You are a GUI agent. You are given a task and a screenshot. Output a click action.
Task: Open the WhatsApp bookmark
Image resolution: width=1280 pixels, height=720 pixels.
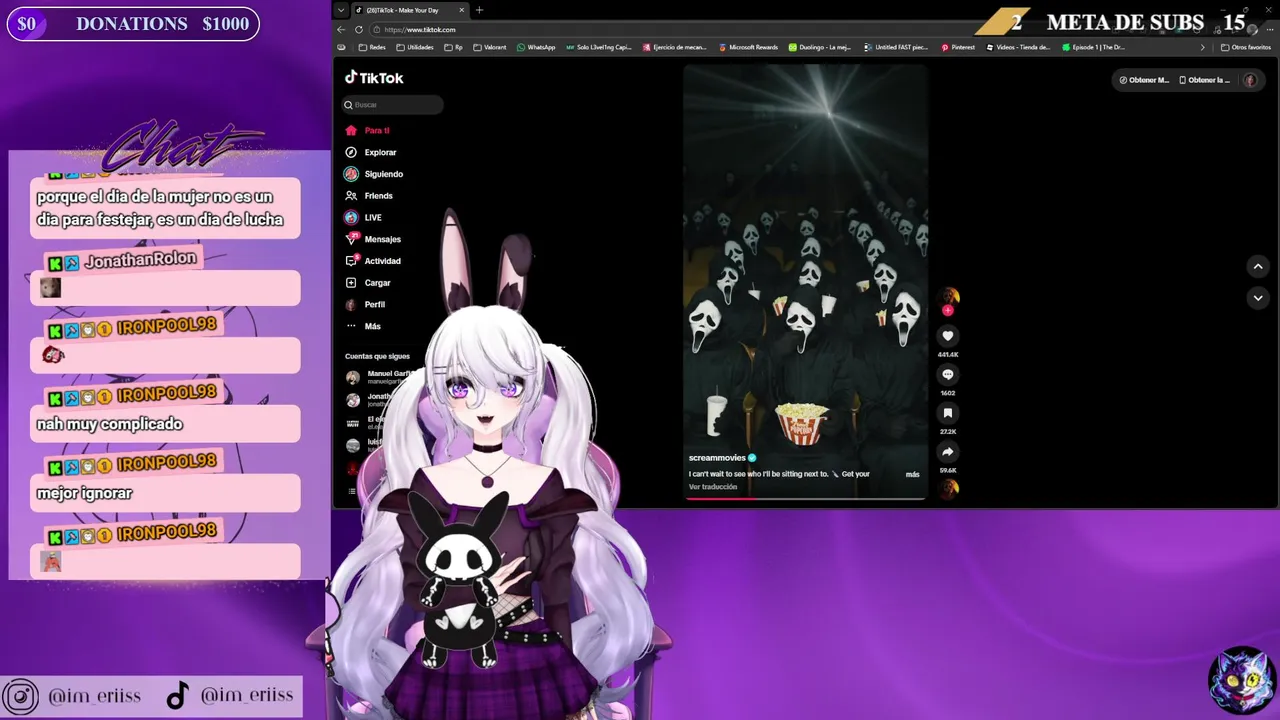(x=536, y=47)
